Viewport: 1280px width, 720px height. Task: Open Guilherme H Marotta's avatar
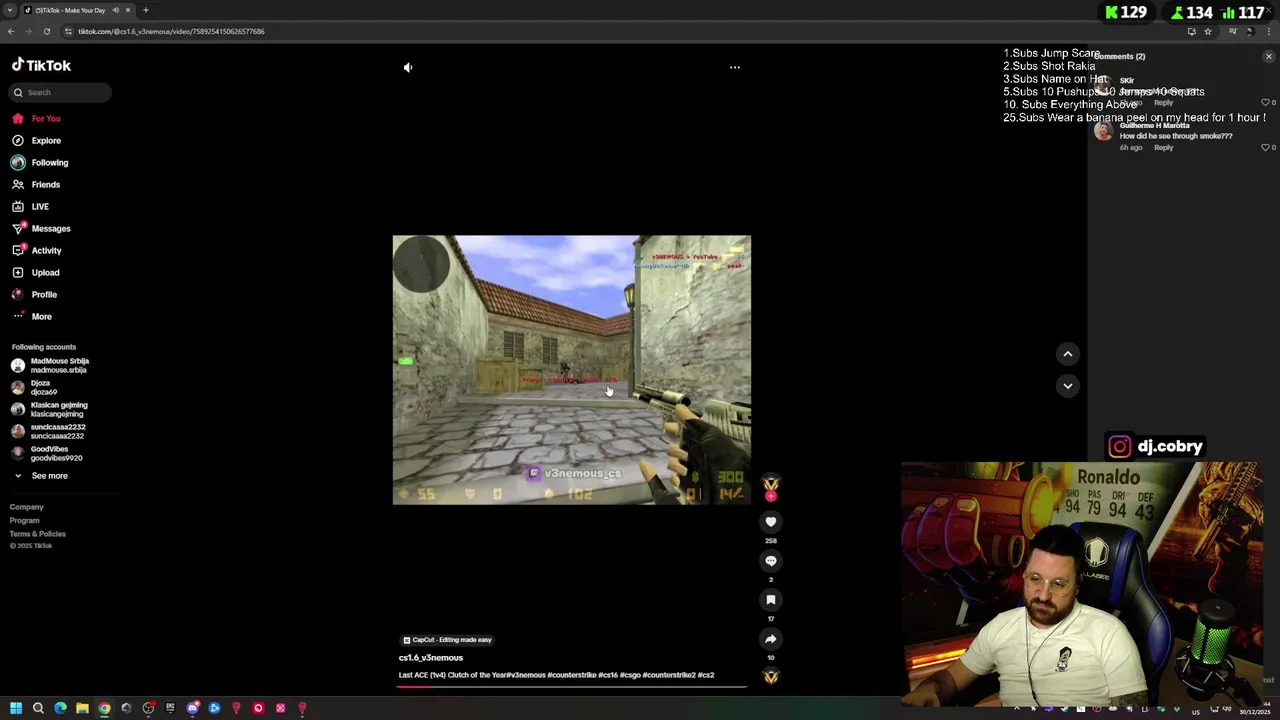tap(1103, 131)
